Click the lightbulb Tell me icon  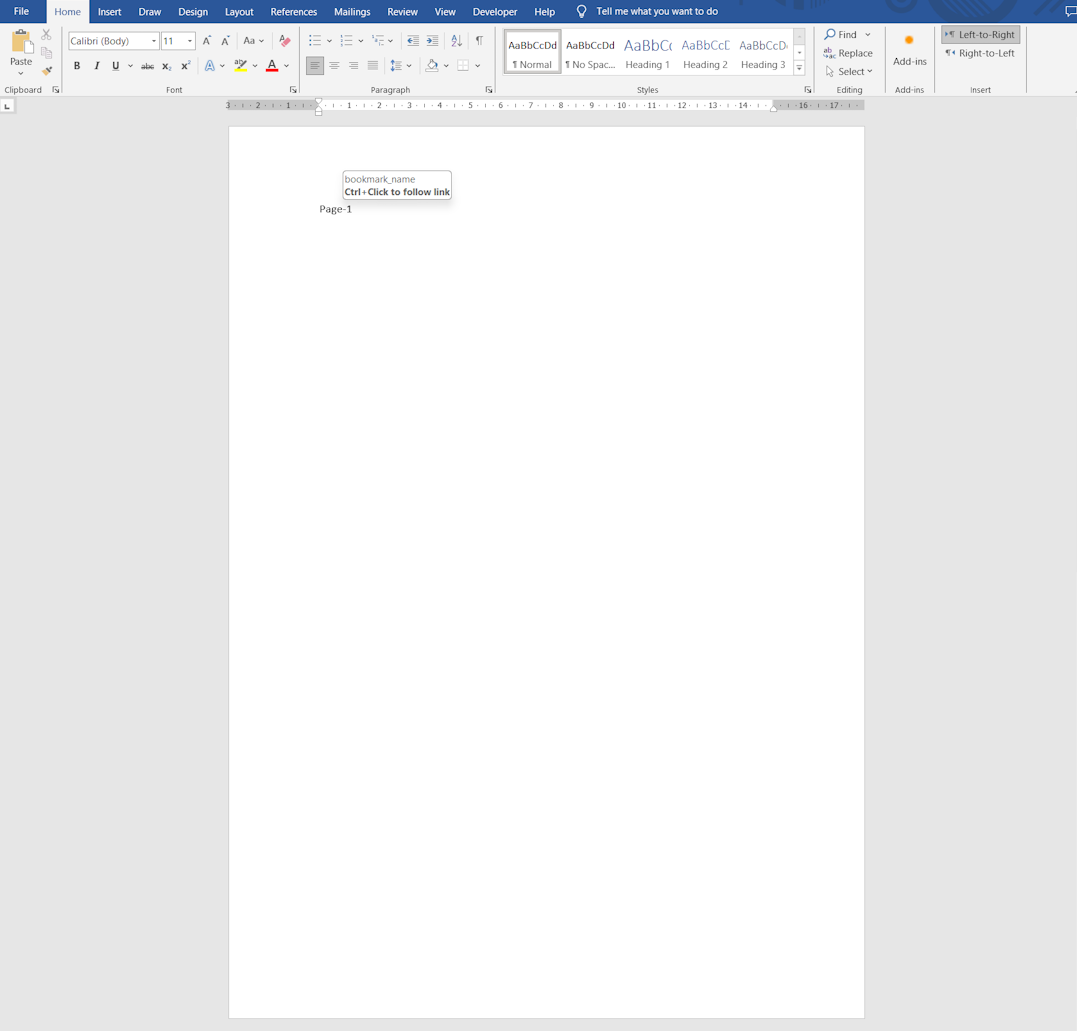click(x=581, y=12)
